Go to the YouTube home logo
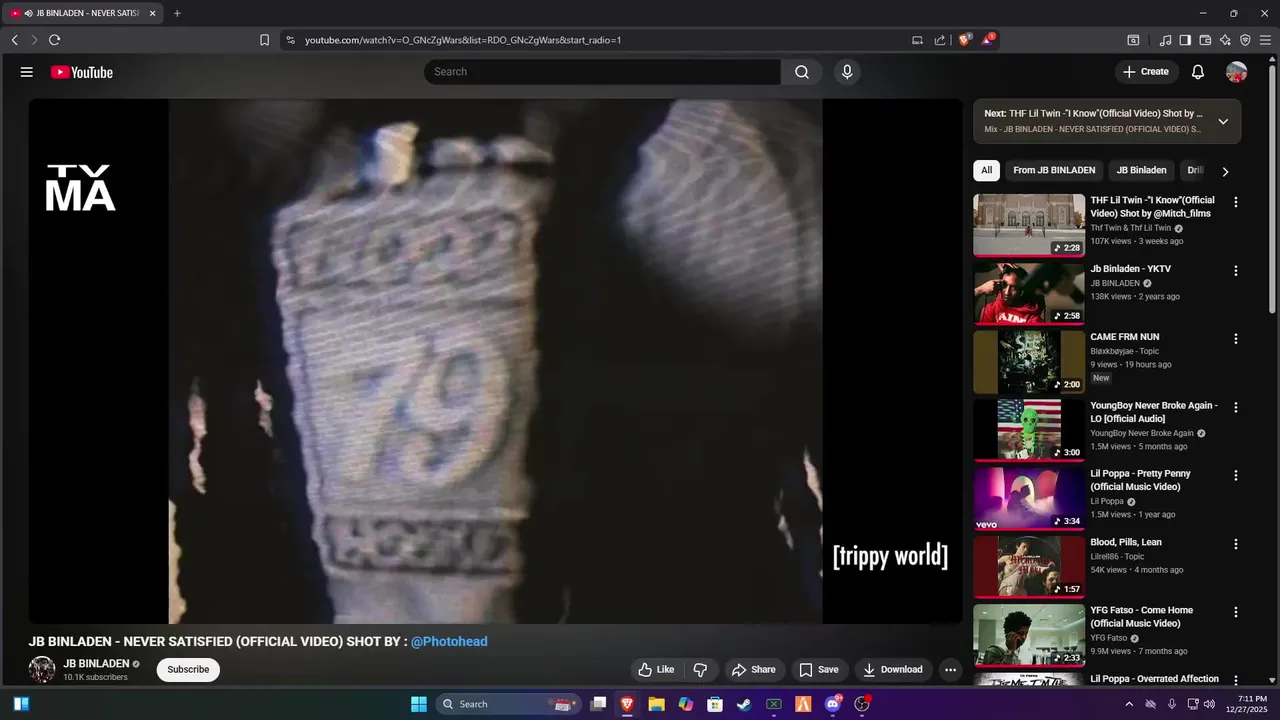 pos(82,72)
